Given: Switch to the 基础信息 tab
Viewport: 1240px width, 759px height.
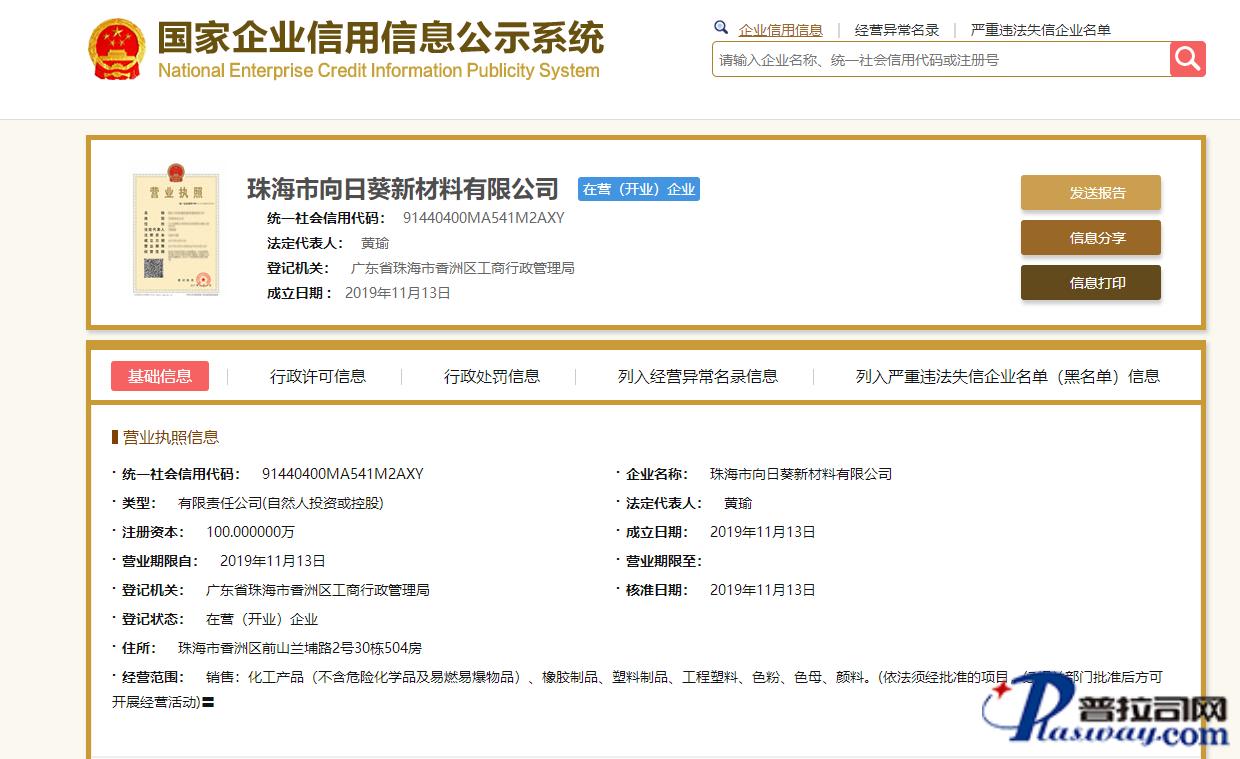Looking at the screenshot, I should [160, 376].
